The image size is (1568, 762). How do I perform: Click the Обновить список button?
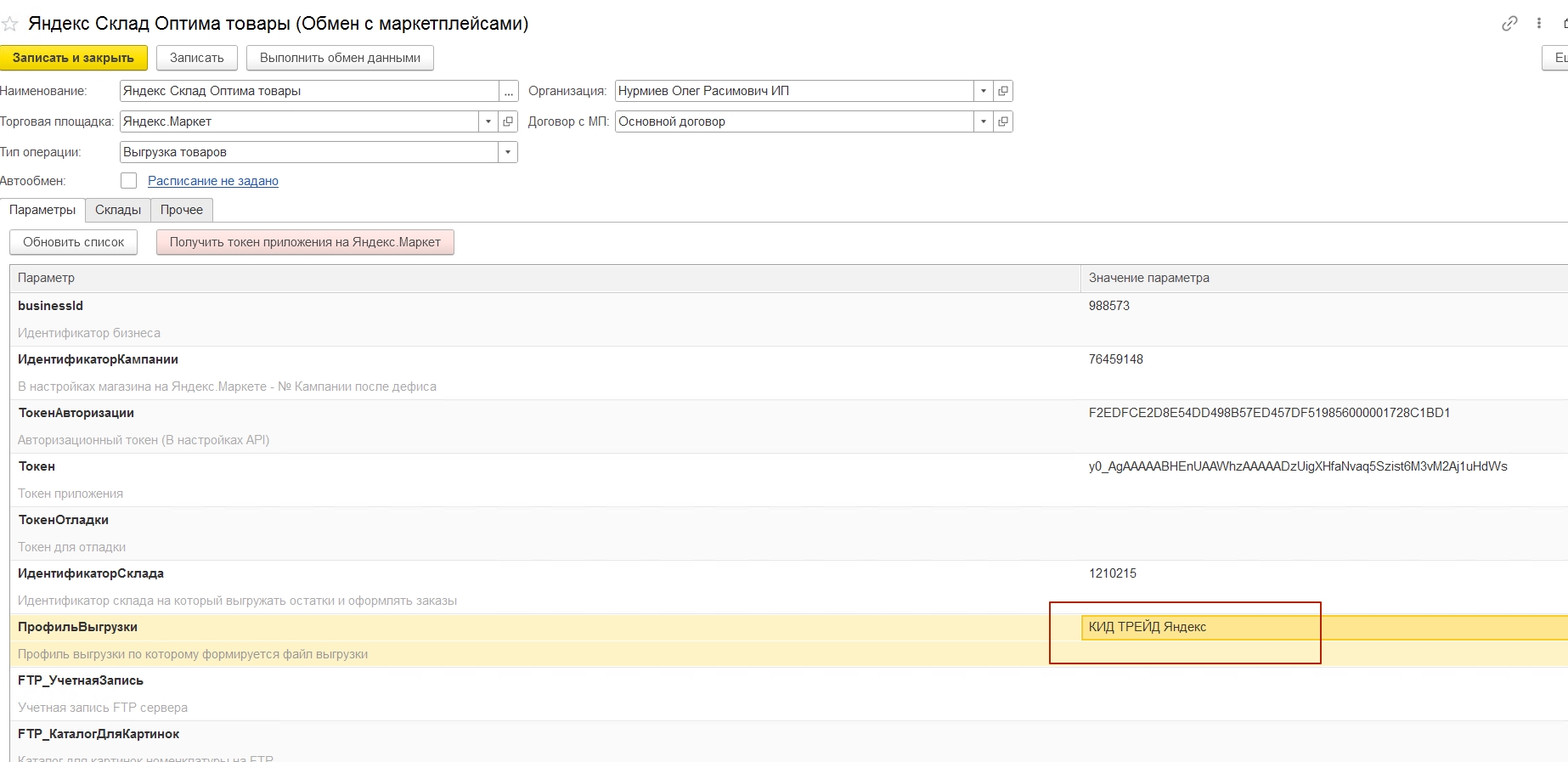[74, 242]
